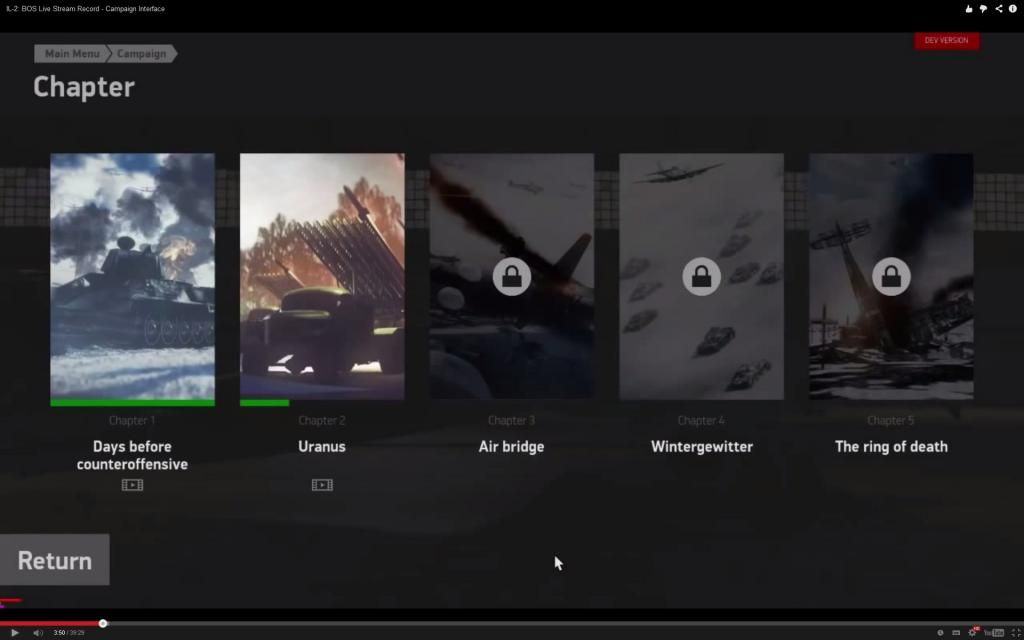Select the Air bridge chapter artwork
The image size is (1024, 640).
[x=511, y=276]
